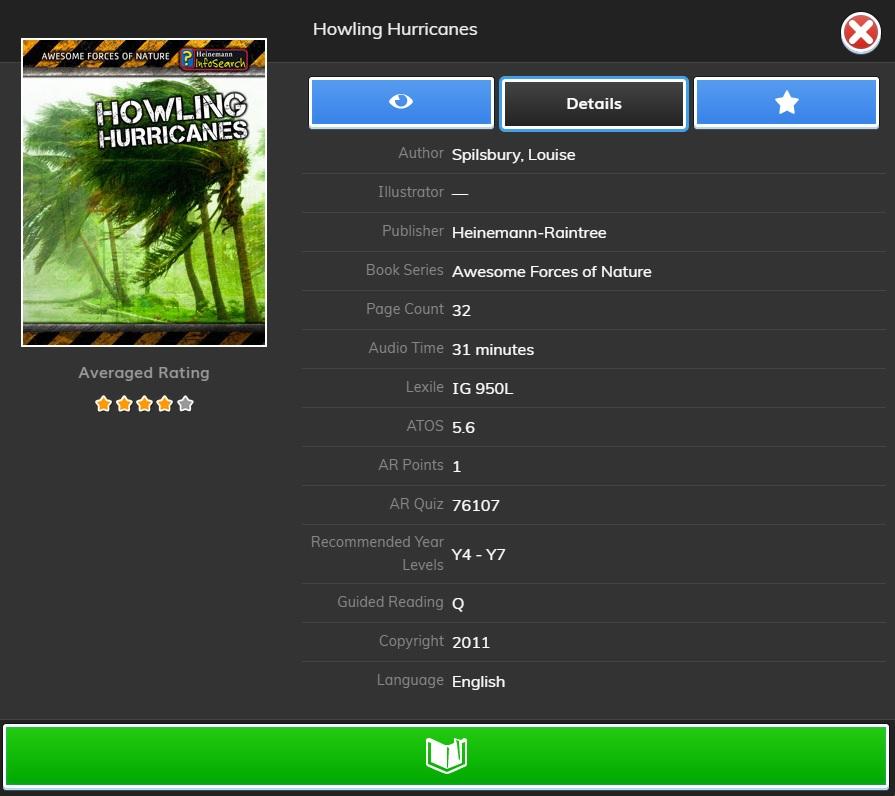Click the Awesome Forces of Nature series value
The height and width of the screenshot is (796, 895).
coord(551,272)
